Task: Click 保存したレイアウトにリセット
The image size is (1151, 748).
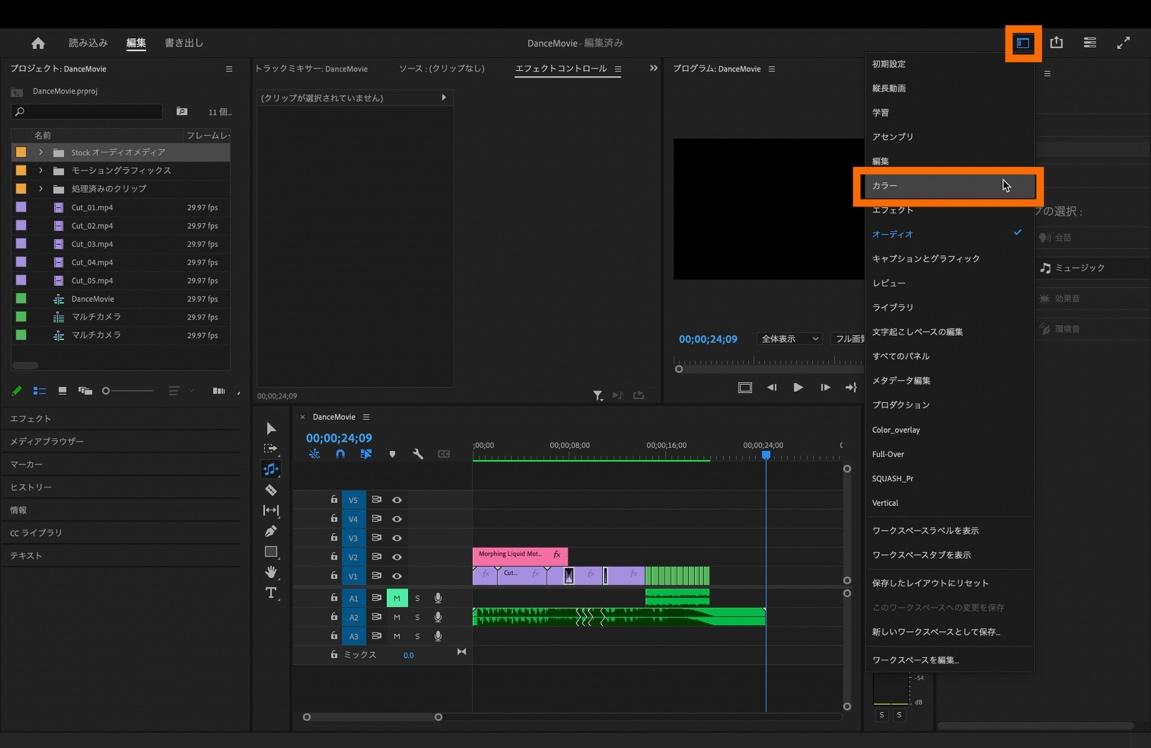Action: (x=949, y=584)
